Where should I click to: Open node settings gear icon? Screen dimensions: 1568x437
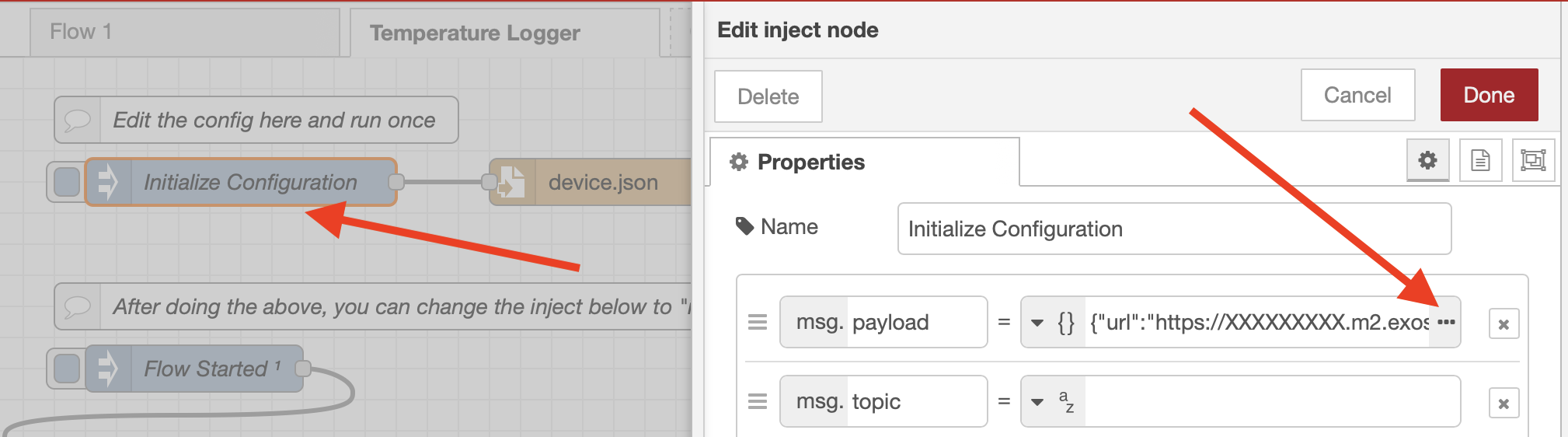pyautogui.click(x=1427, y=161)
